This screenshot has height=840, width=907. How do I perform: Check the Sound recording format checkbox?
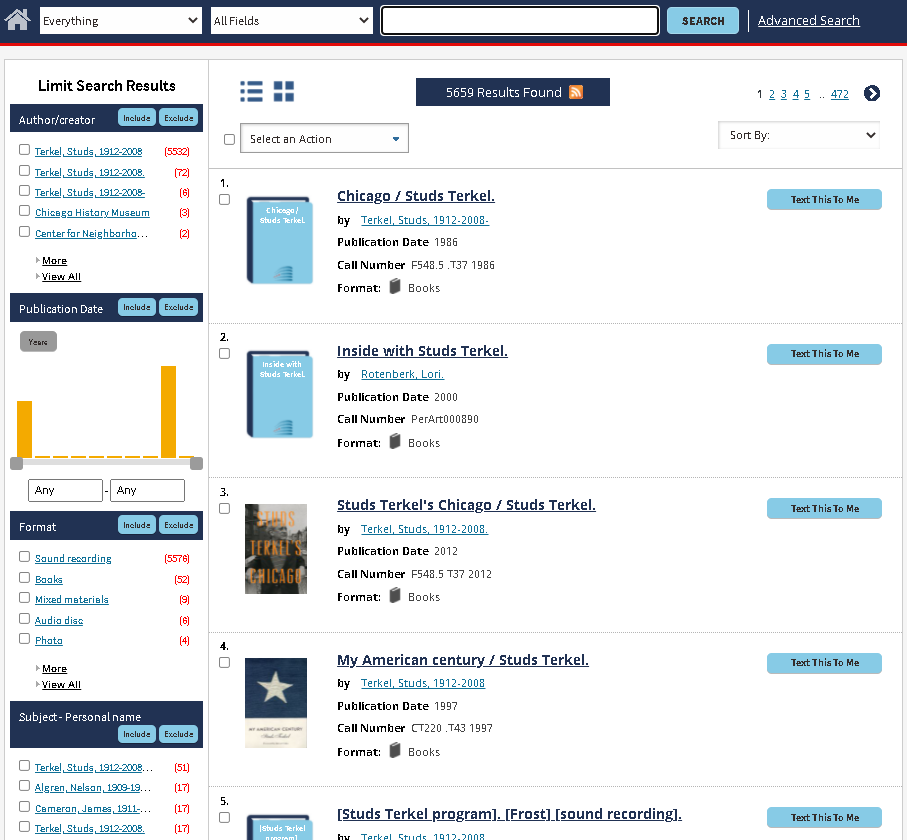[x=24, y=558]
